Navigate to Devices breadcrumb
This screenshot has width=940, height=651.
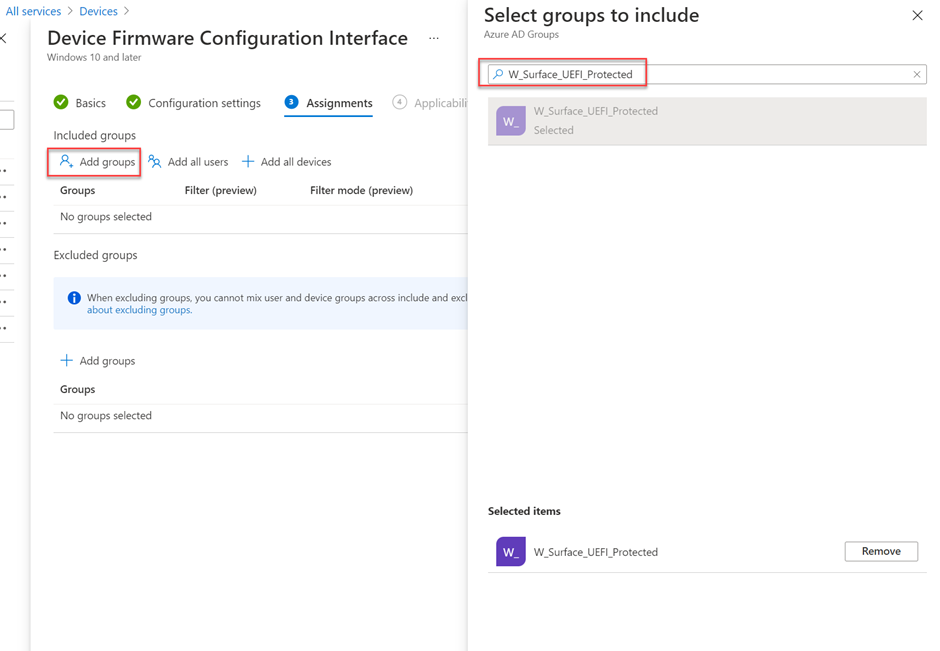point(98,11)
